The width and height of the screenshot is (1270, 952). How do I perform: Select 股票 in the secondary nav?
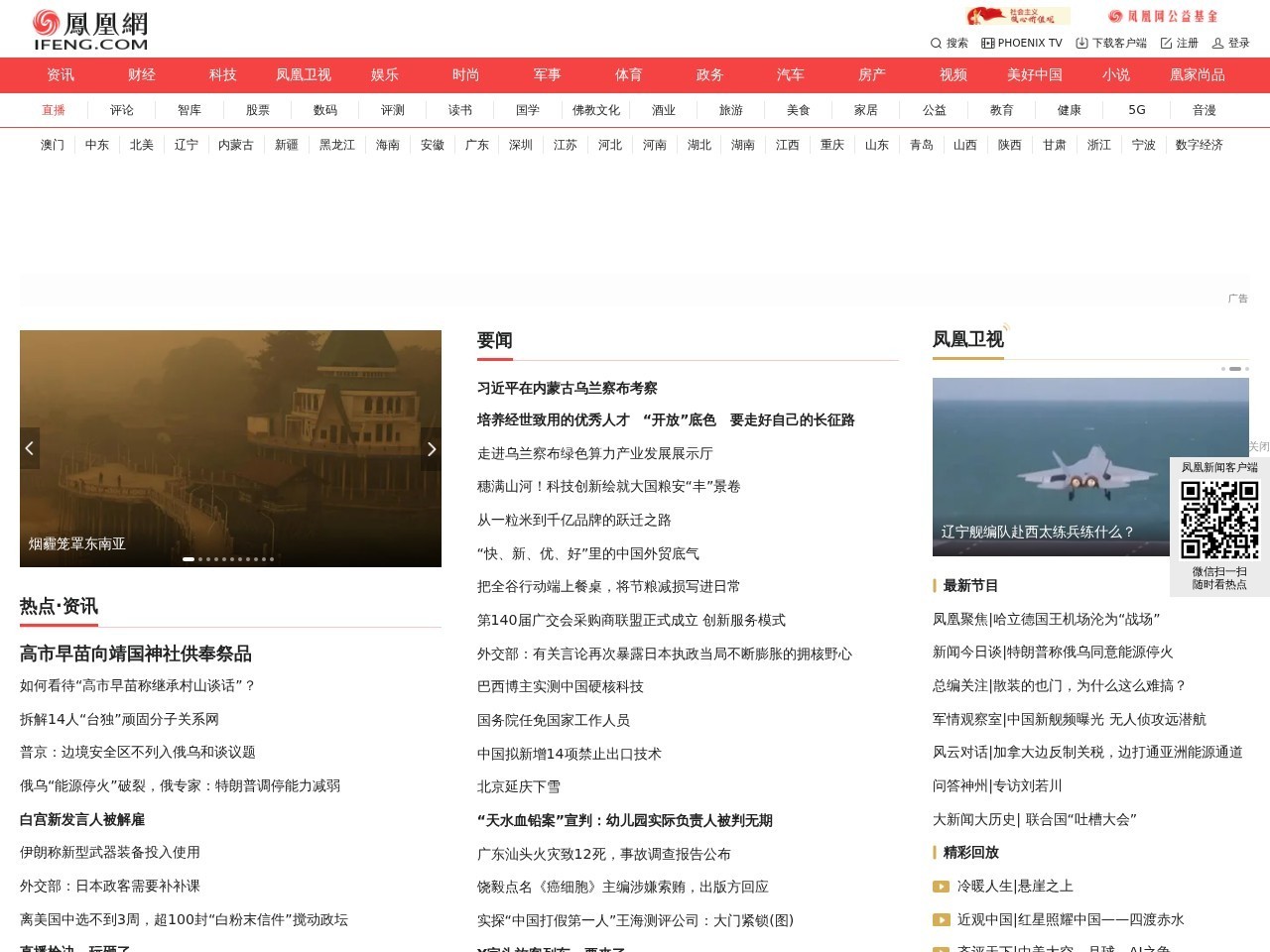click(258, 110)
